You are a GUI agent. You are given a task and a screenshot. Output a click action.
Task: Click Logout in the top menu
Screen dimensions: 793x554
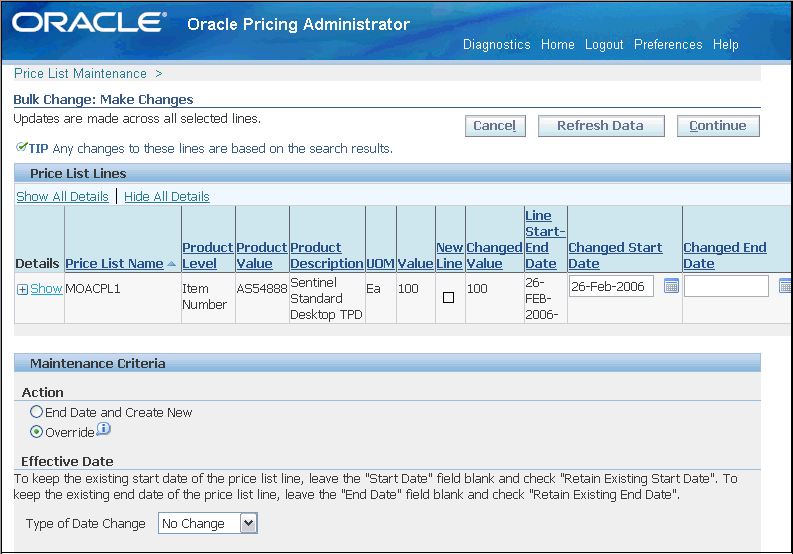pos(604,45)
